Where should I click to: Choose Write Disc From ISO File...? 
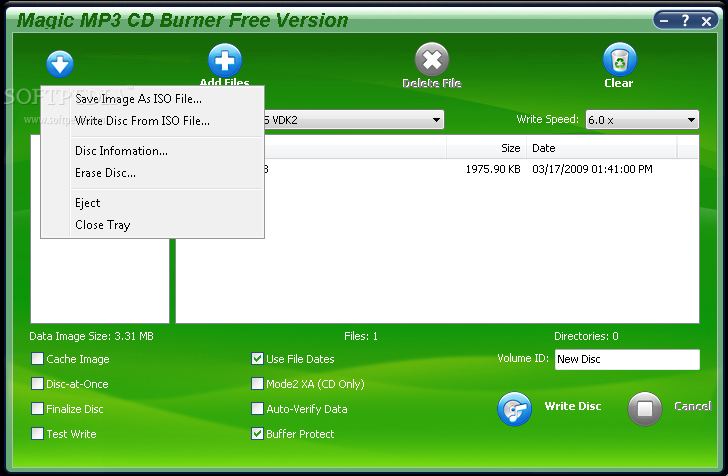[x=142, y=121]
